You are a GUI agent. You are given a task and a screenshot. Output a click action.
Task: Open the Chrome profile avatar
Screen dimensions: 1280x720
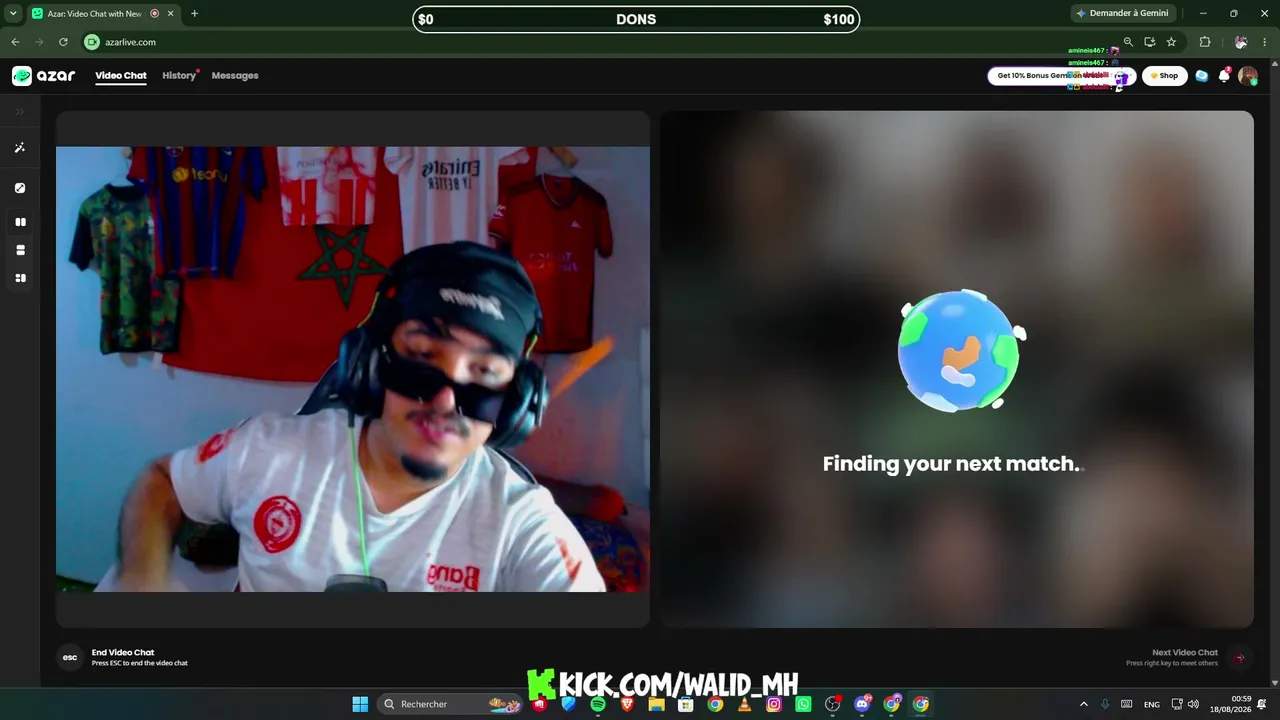tap(1241, 42)
